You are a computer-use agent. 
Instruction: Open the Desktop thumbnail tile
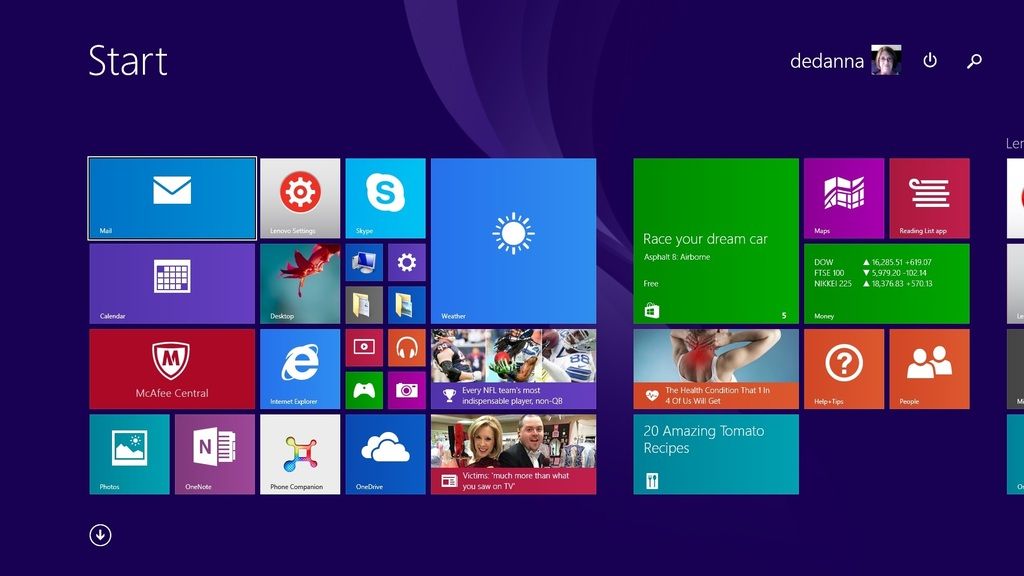[x=300, y=283]
